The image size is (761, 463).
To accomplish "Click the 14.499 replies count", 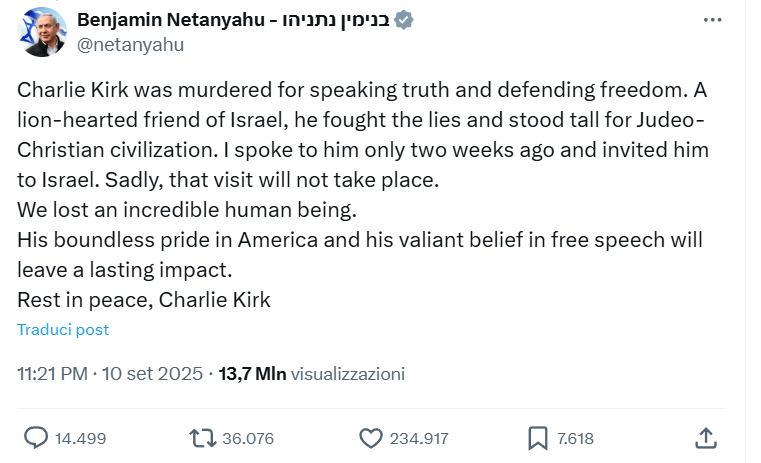I will [x=80, y=439].
